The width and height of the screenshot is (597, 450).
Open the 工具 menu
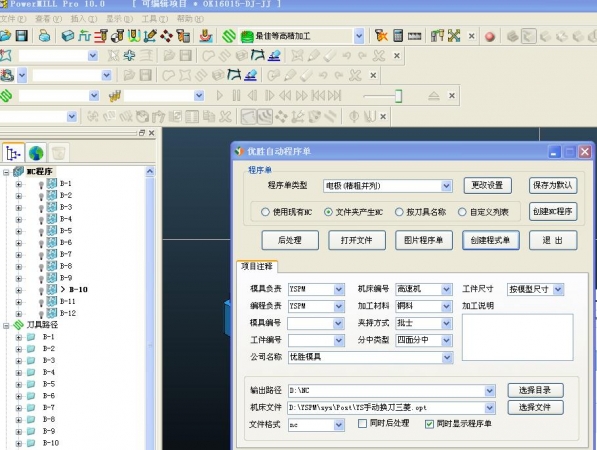click(155, 19)
